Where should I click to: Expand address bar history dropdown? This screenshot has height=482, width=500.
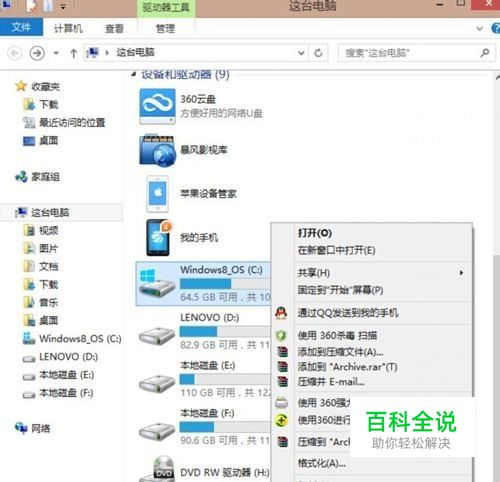(301, 53)
